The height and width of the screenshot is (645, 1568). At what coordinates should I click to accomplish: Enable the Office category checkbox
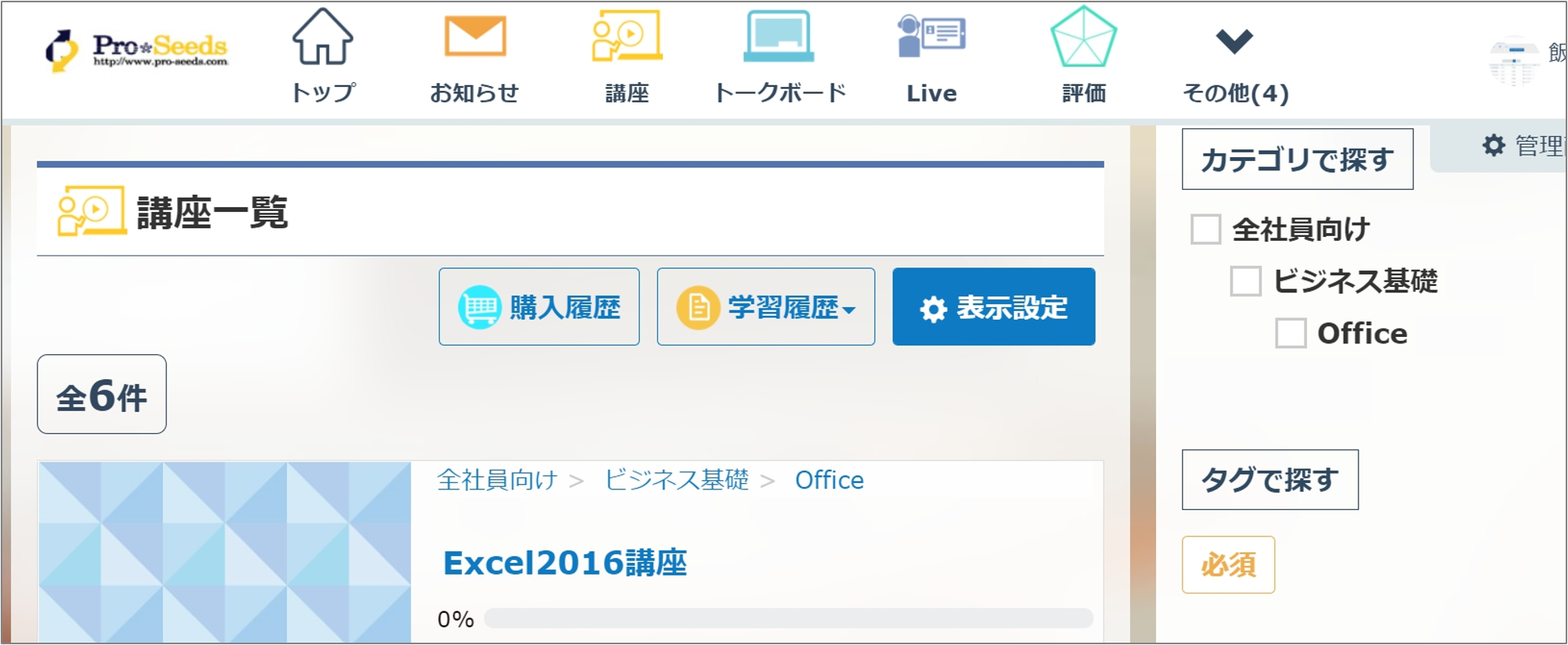click(x=1291, y=333)
